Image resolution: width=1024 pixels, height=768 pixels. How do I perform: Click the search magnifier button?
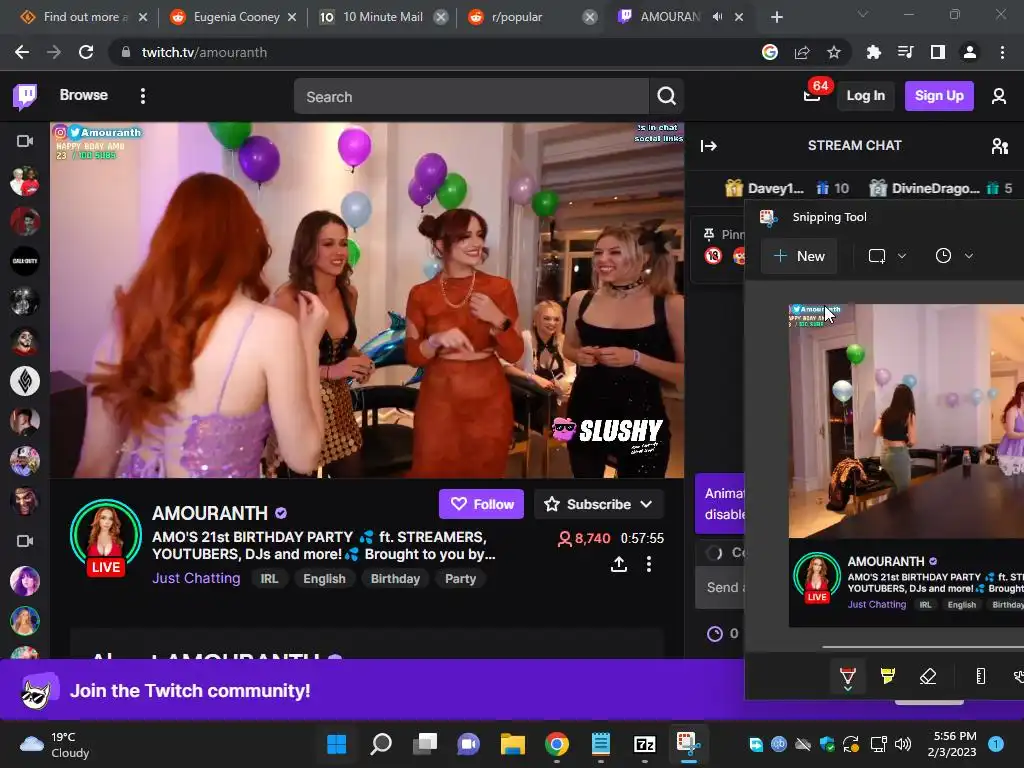point(666,97)
